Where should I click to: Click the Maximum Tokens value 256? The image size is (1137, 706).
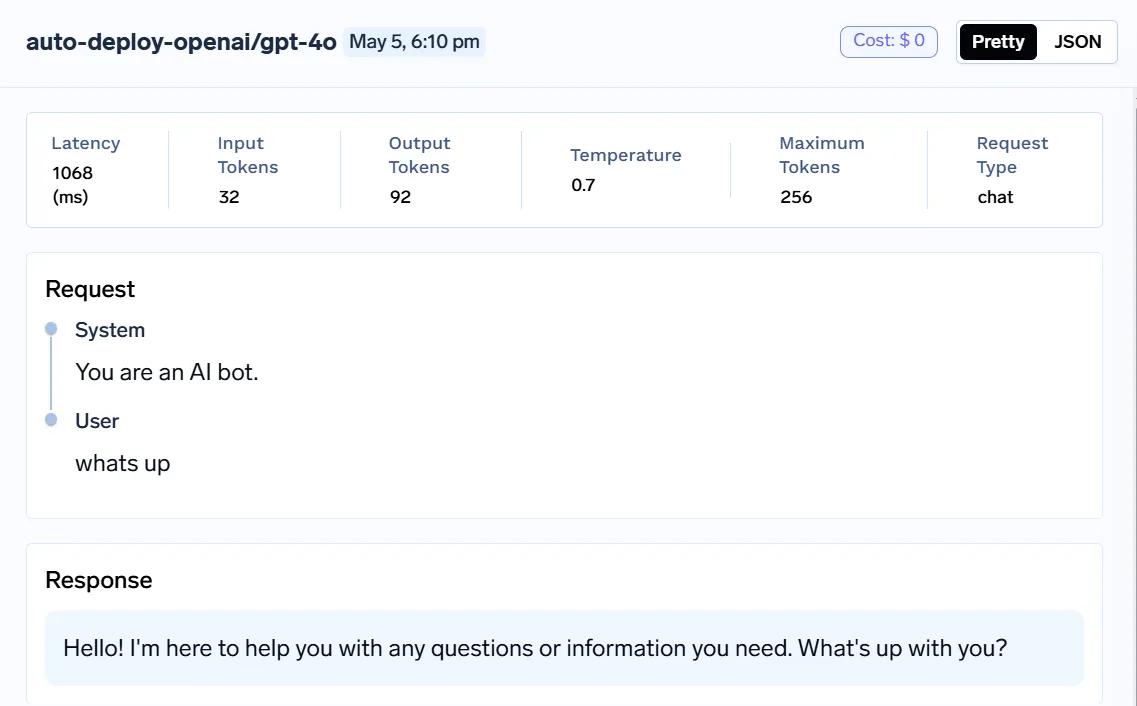(796, 196)
